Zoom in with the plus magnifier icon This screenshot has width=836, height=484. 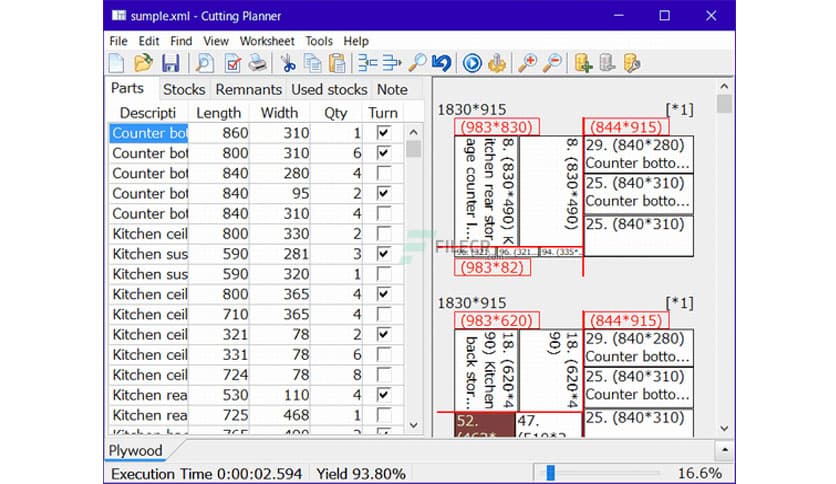(528, 63)
